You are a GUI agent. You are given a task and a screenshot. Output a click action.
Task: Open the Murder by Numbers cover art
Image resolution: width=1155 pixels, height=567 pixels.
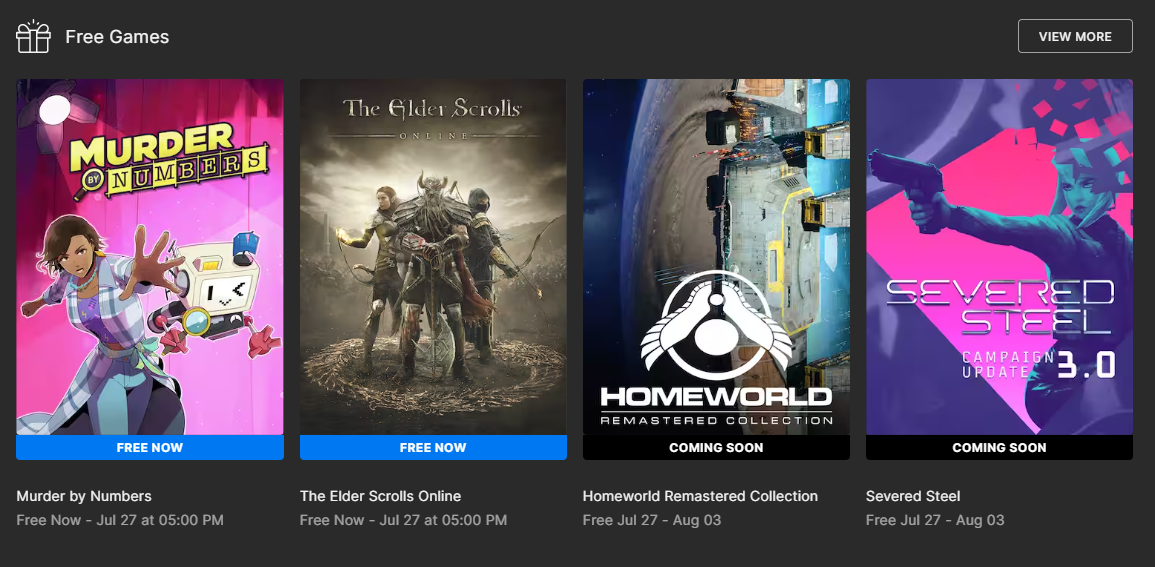150,257
